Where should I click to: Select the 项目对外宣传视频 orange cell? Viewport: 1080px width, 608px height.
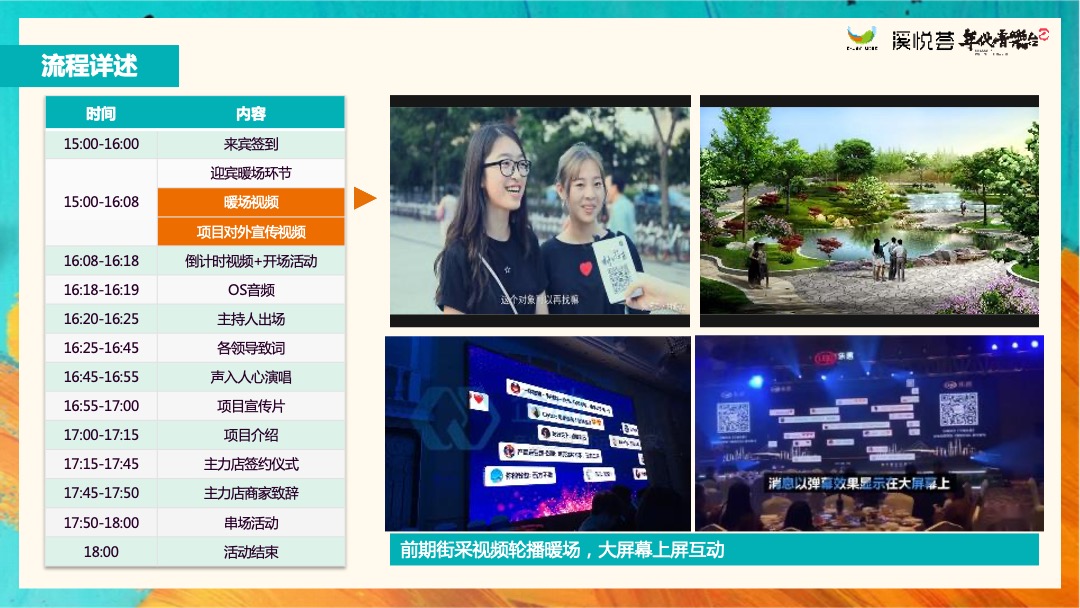click(250, 231)
